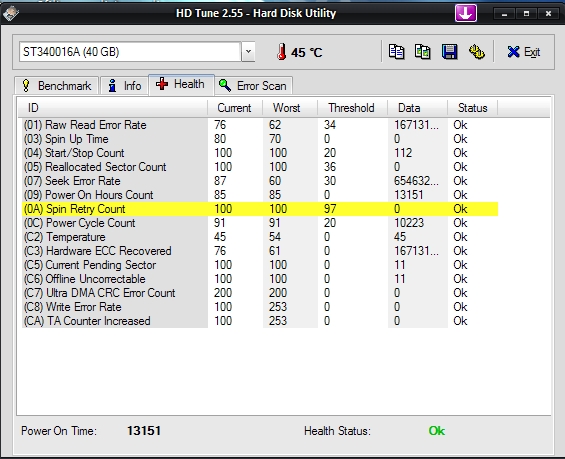The width and height of the screenshot is (565, 459).
Task: Click the Worst value 54 for Temperature
Action: click(x=275, y=237)
